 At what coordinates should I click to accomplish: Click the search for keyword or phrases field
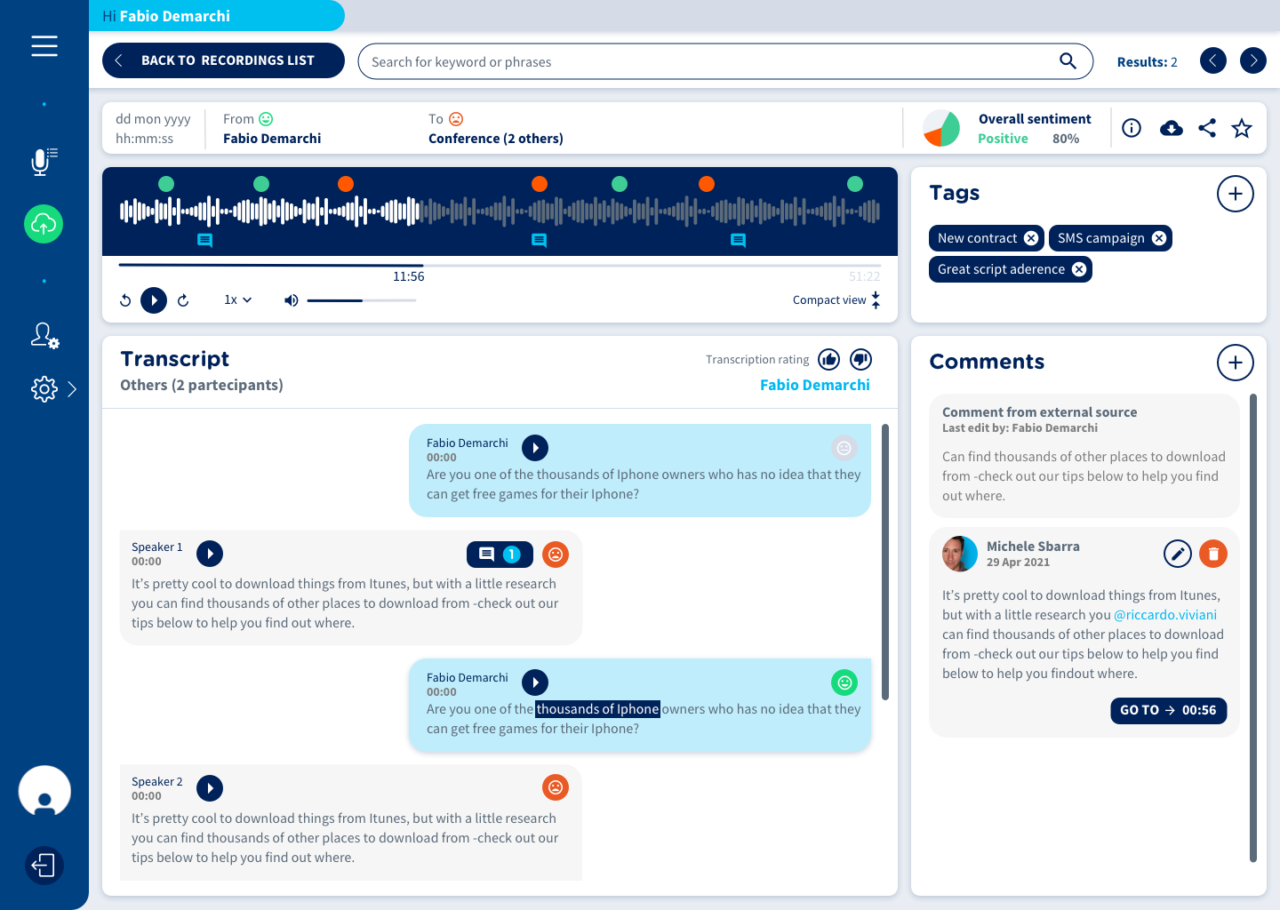click(x=700, y=61)
